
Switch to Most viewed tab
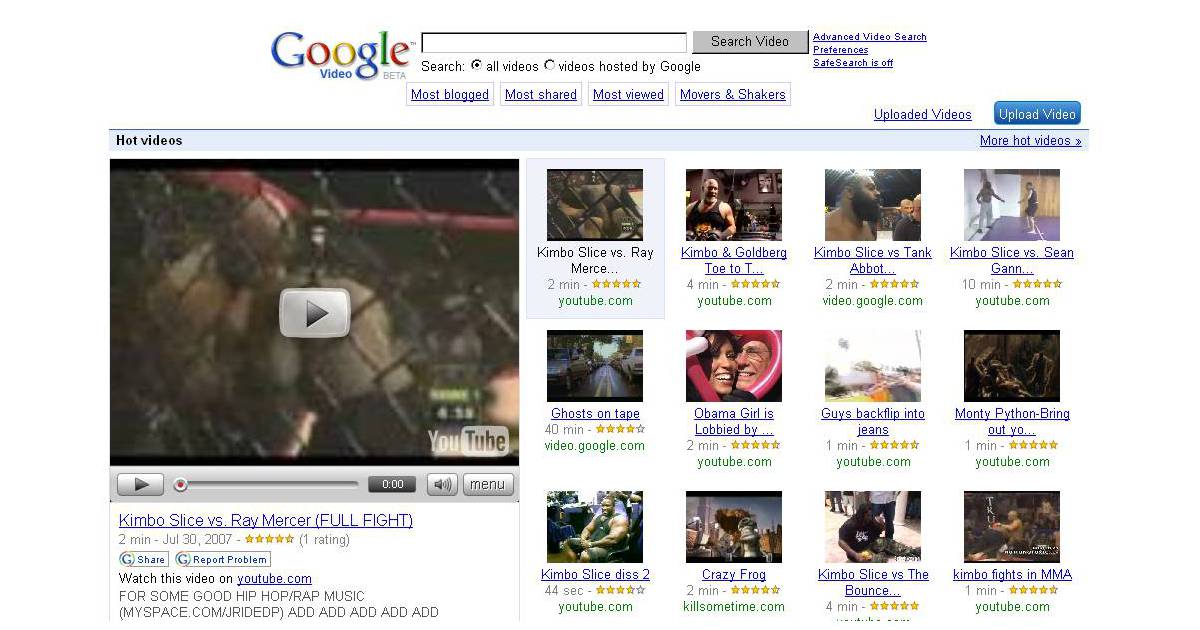pos(628,95)
